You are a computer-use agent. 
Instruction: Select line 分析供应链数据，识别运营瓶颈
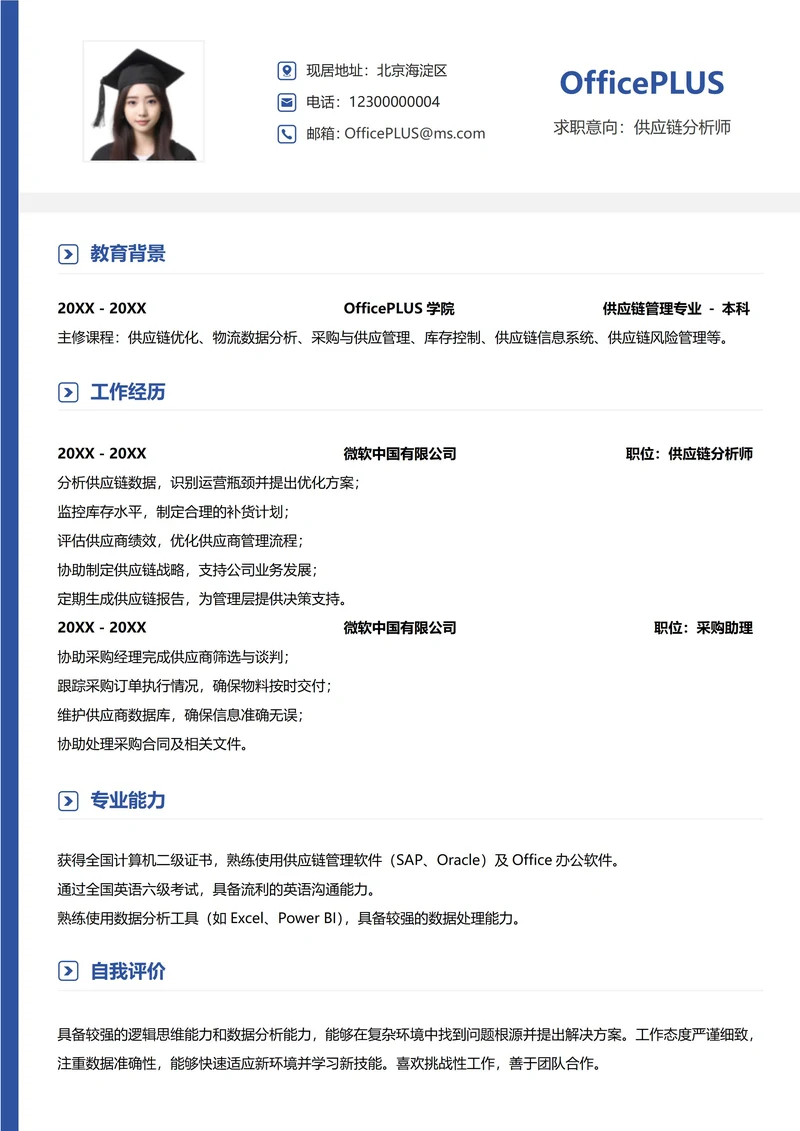point(208,483)
